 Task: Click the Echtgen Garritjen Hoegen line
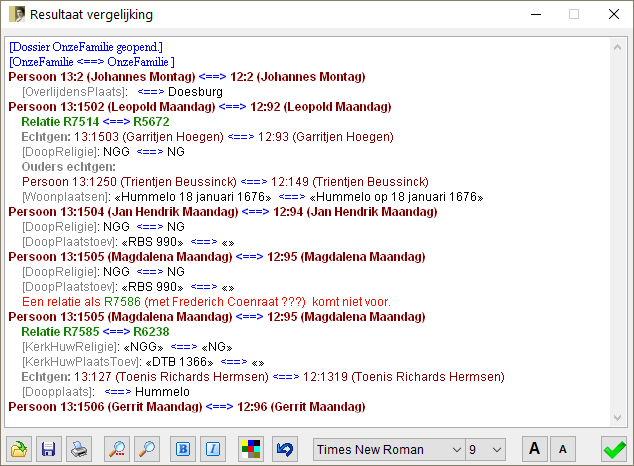tap(207, 137)
